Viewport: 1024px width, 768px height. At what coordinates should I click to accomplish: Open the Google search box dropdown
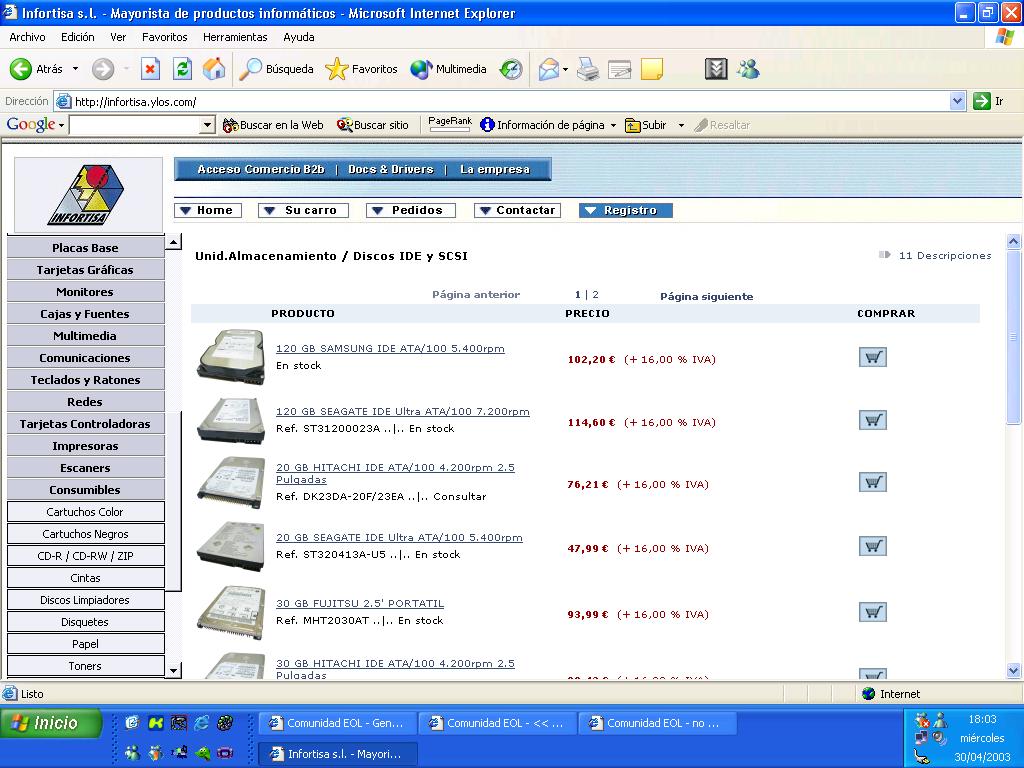tap(208, 125)
